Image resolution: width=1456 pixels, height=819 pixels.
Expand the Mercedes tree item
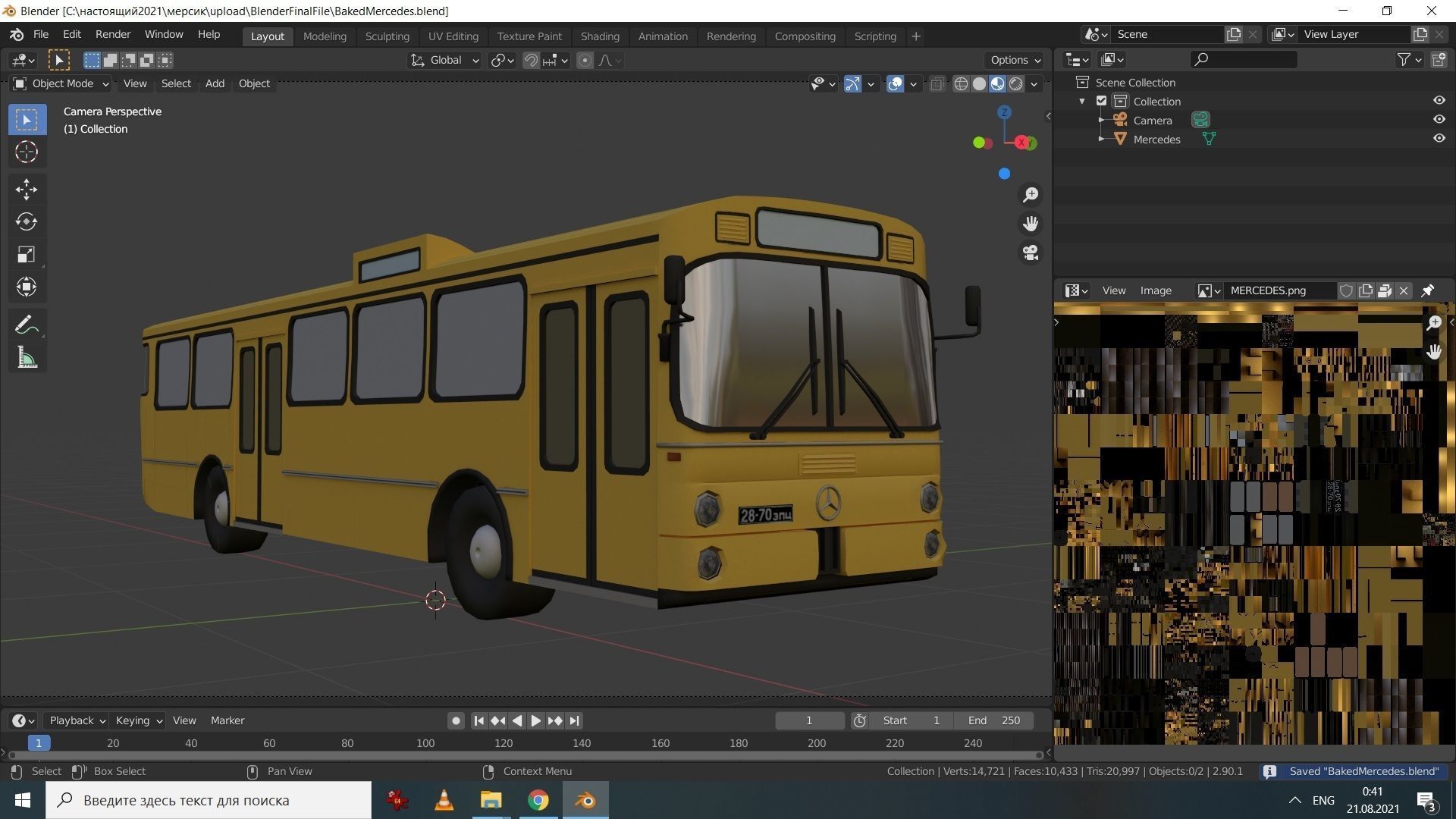tap(1102, 139)
